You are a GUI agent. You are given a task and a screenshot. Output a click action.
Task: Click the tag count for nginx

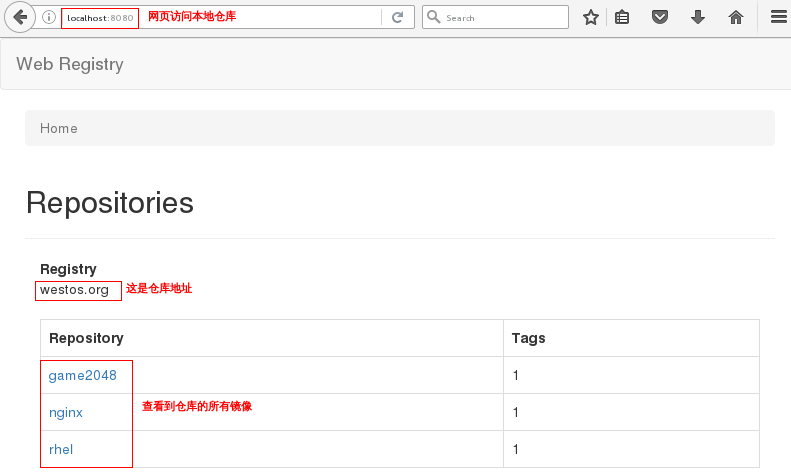(x=516, y=412)
